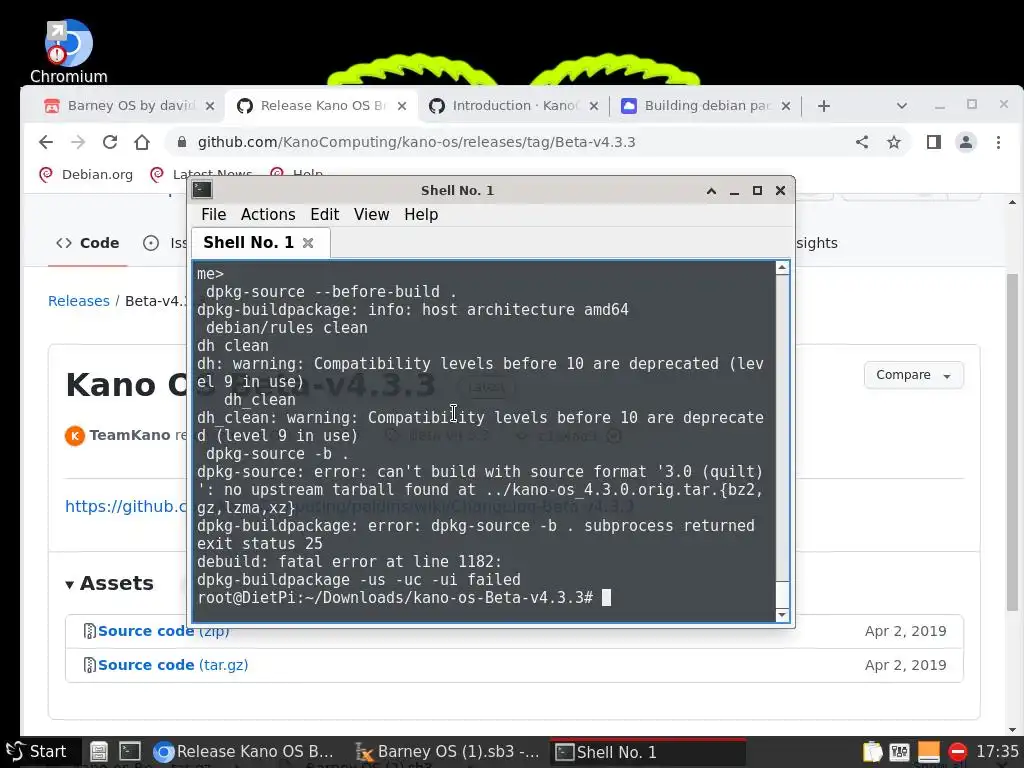Roll up the Shell window with up arrow
Screen dimensions: 1024x768
click(711, 191)
